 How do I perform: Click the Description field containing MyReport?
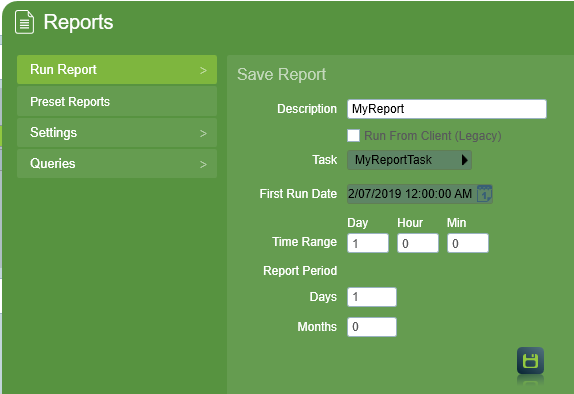pyautogui.click(x=447, y=109)
